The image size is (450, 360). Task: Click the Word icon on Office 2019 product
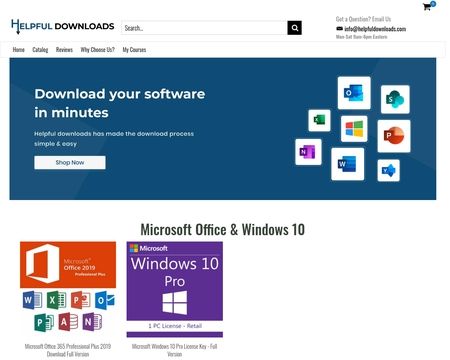[32, 300]
